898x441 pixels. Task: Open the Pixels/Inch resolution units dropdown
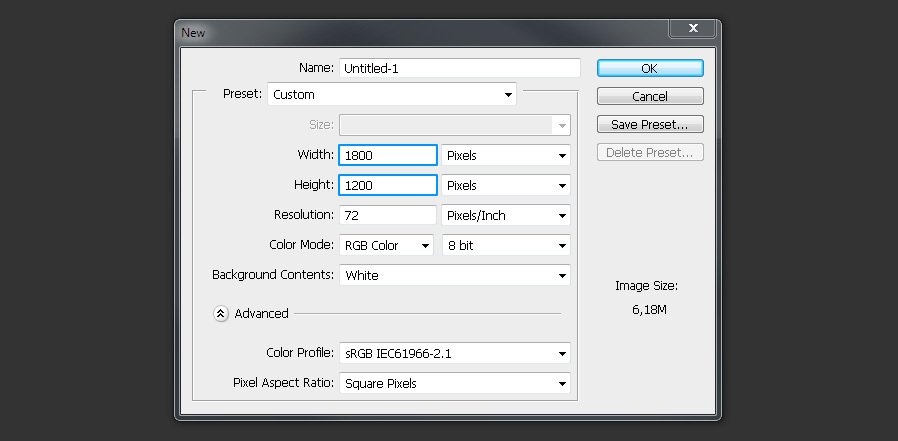point(506,215)
